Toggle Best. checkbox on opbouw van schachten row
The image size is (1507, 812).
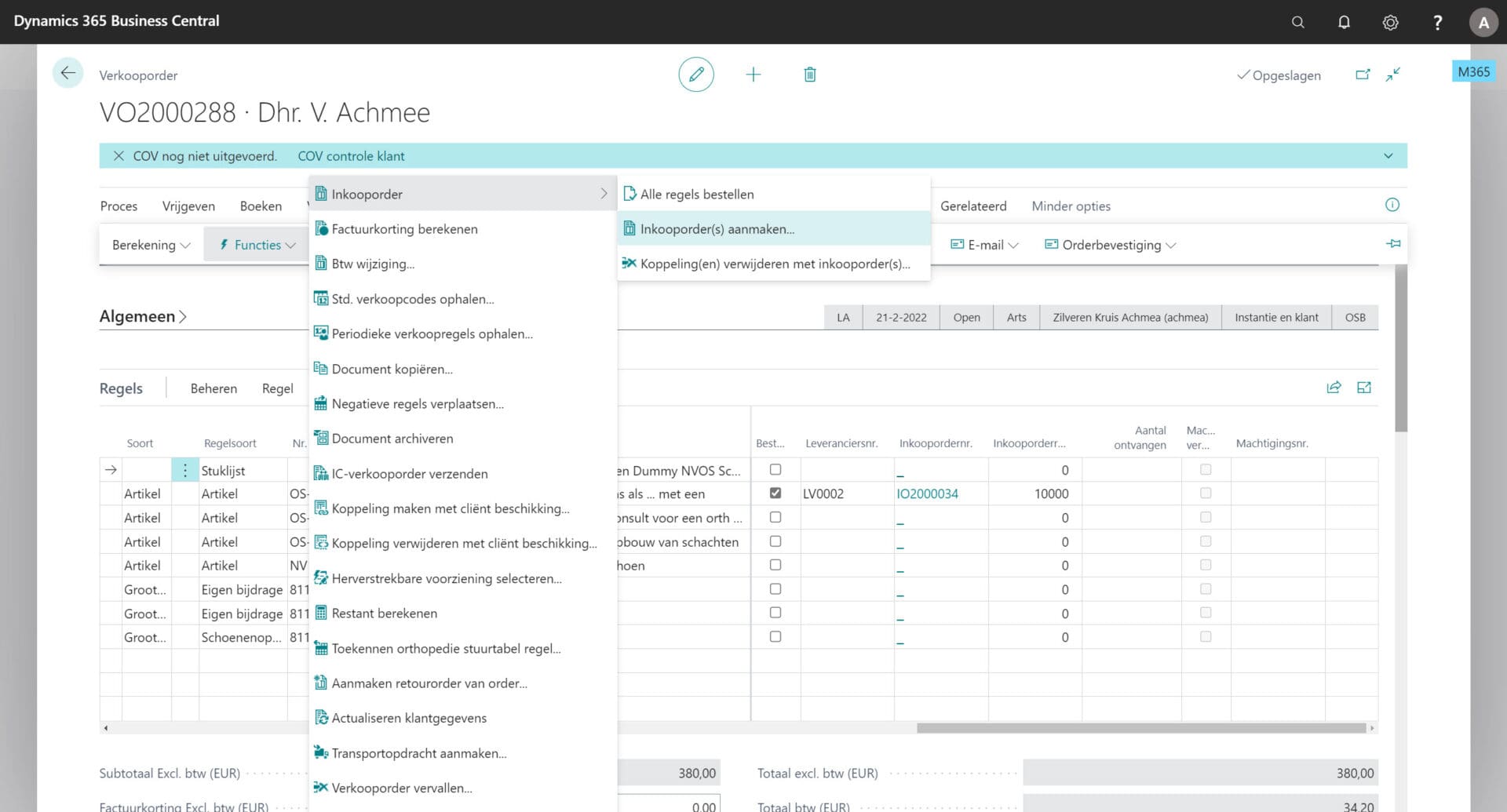(775, 541)
